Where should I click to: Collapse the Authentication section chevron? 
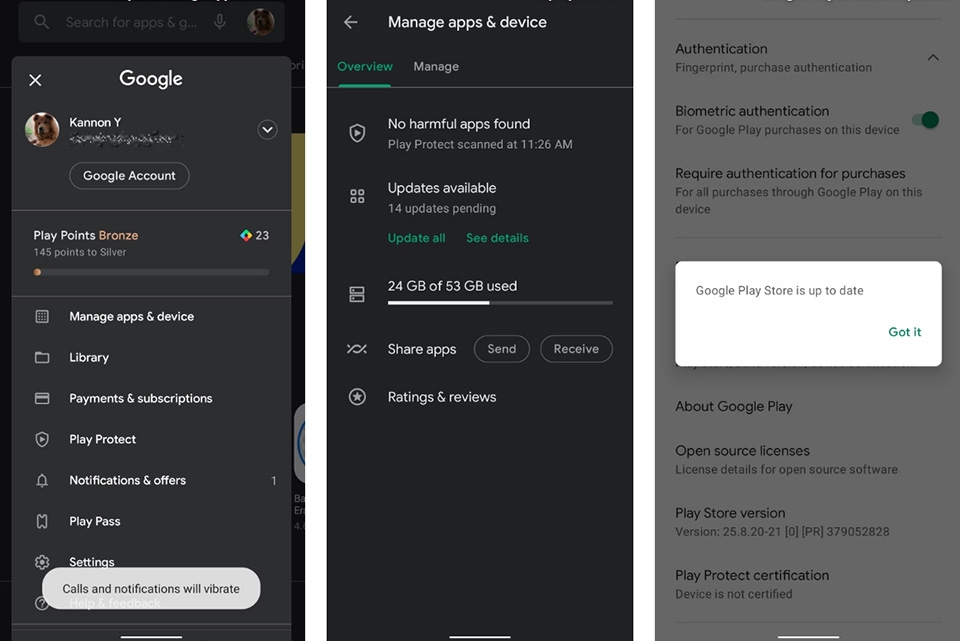click(932, 58)
